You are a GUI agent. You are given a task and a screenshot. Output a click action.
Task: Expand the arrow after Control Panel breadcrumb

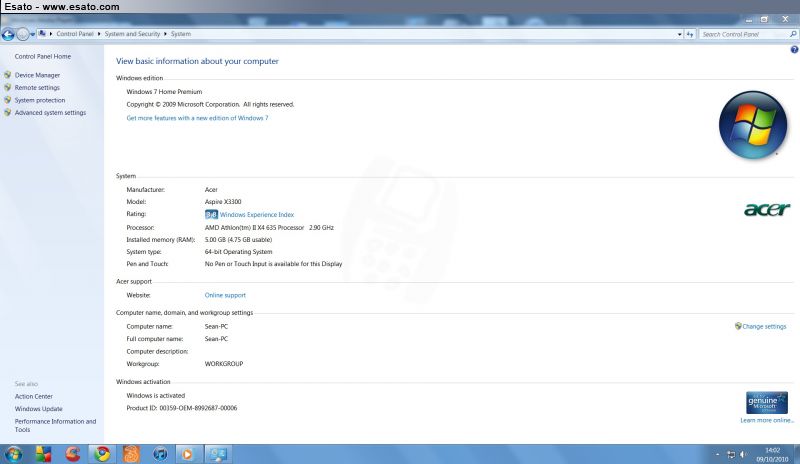(x=99, y=34)
